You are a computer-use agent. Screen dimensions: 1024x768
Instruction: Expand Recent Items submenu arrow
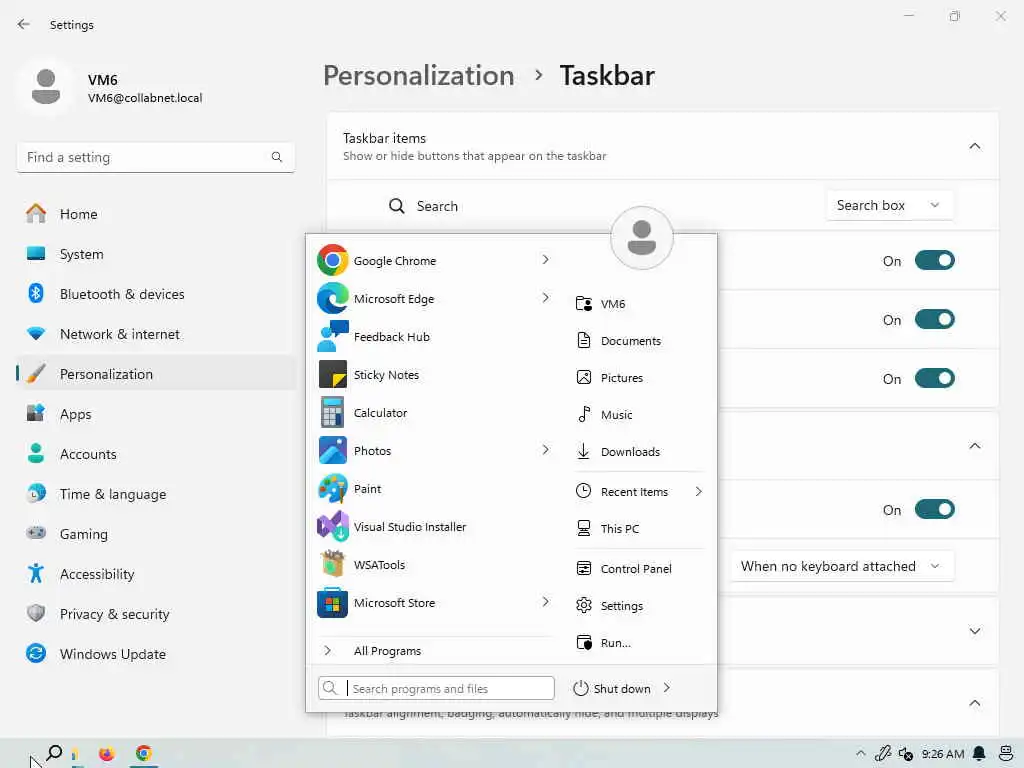699,492
